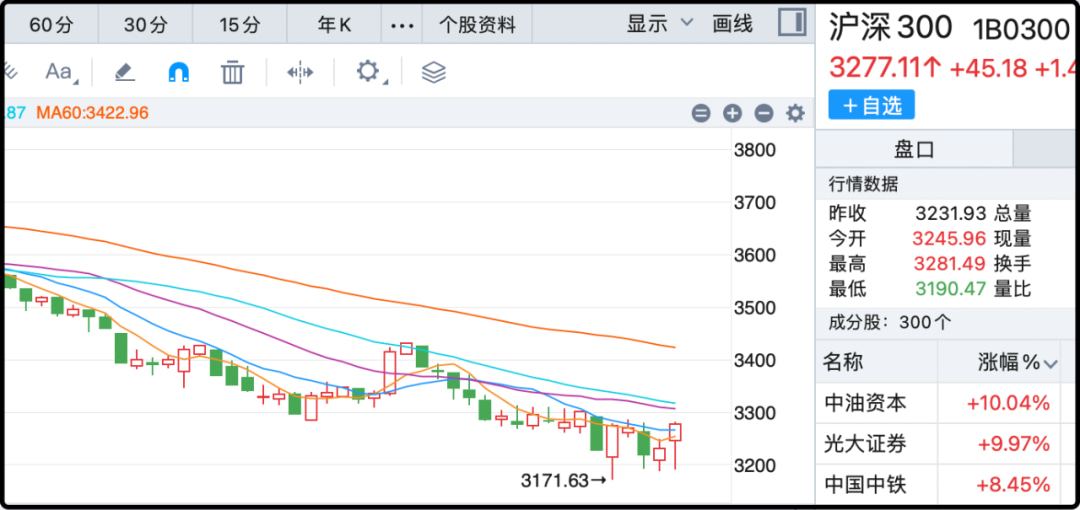Click the 1B0300 index code
1080x510 pixels.
1020,30
